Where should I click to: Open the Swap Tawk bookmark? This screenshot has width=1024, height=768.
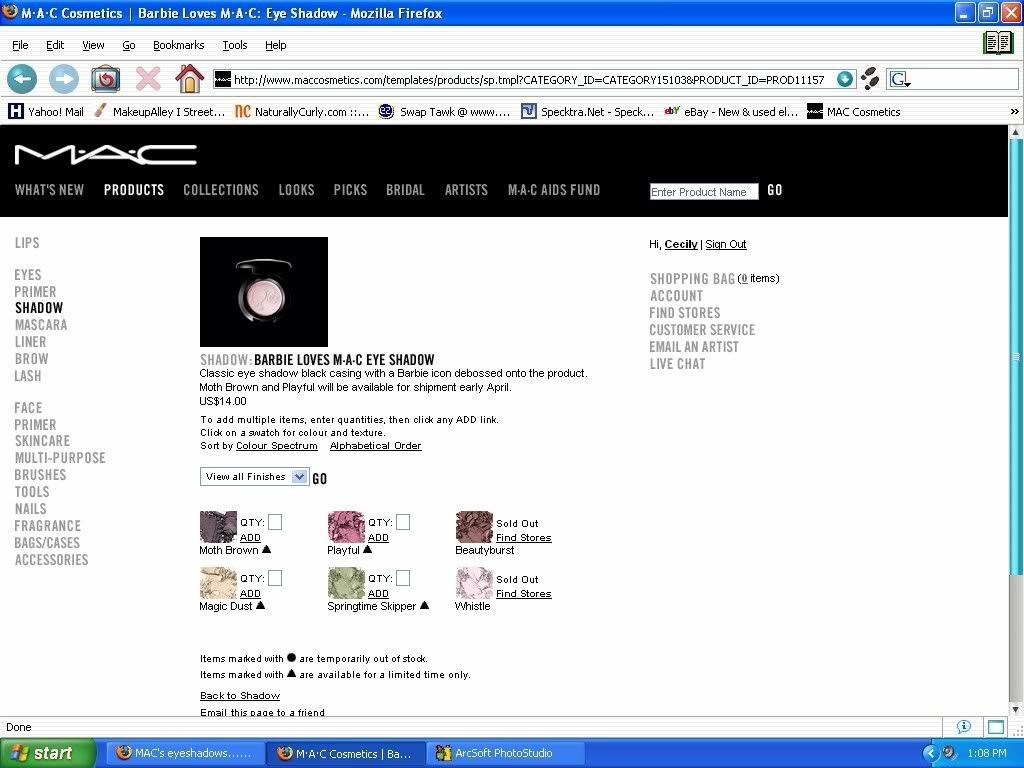(x=445, y=112)
